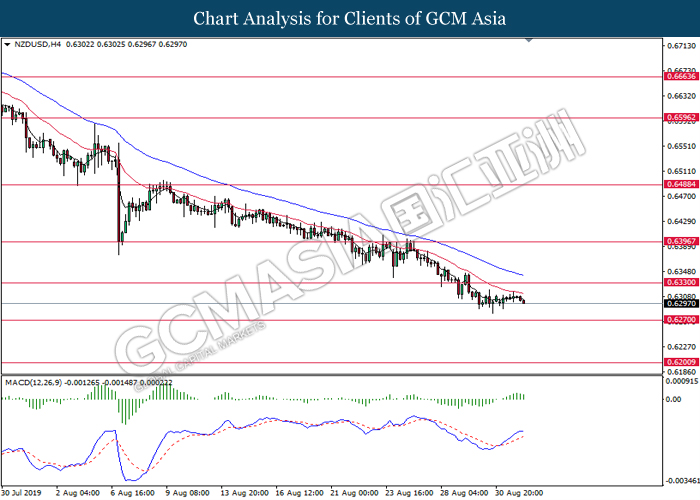This screenshot has height=500, width=700.
Task: Click the 30 Jul 2019 date label
Action: coord(22,493)
